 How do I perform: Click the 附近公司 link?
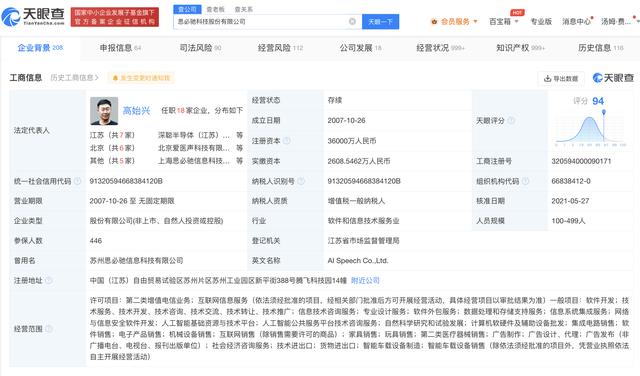[x=365, y=280]
